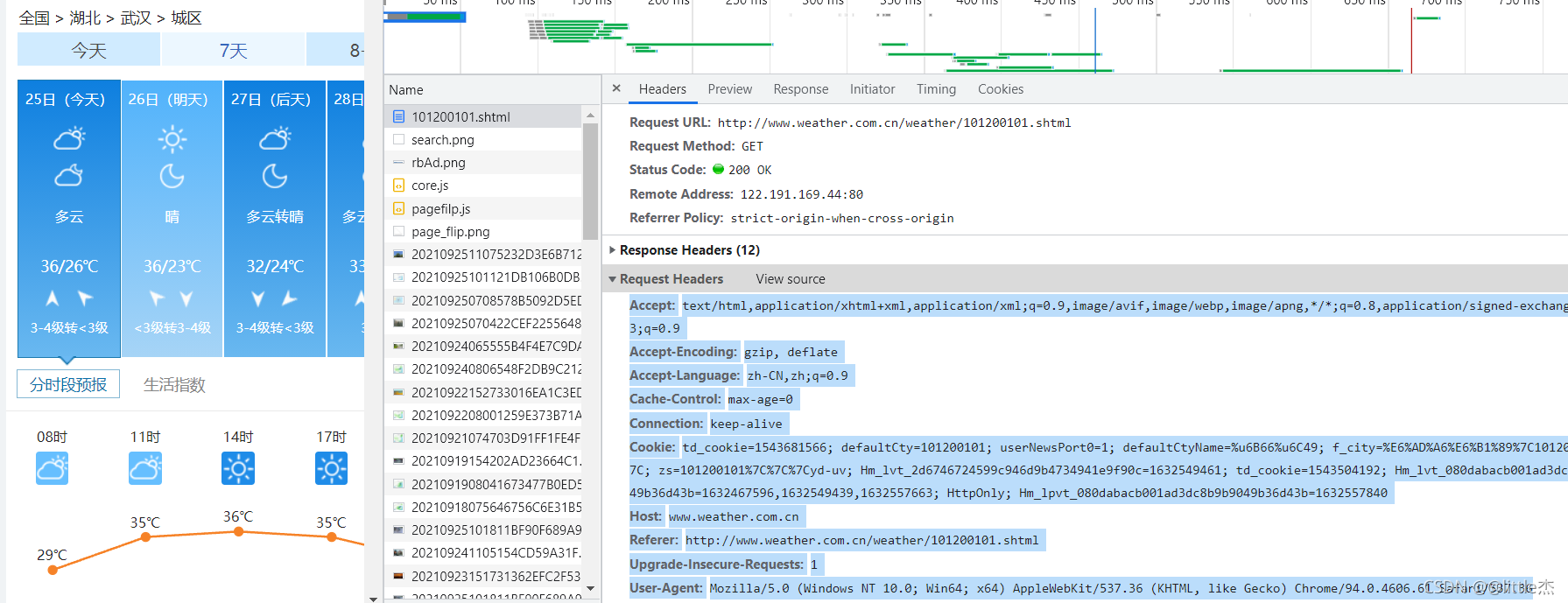Select request 202109251101121DB106B0DB

pos(483,277)
